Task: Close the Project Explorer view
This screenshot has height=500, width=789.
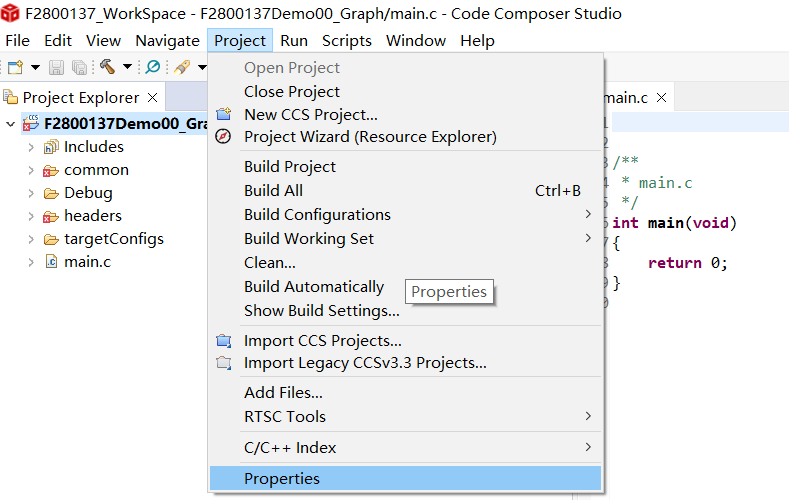Action: (x=152, y=98)
